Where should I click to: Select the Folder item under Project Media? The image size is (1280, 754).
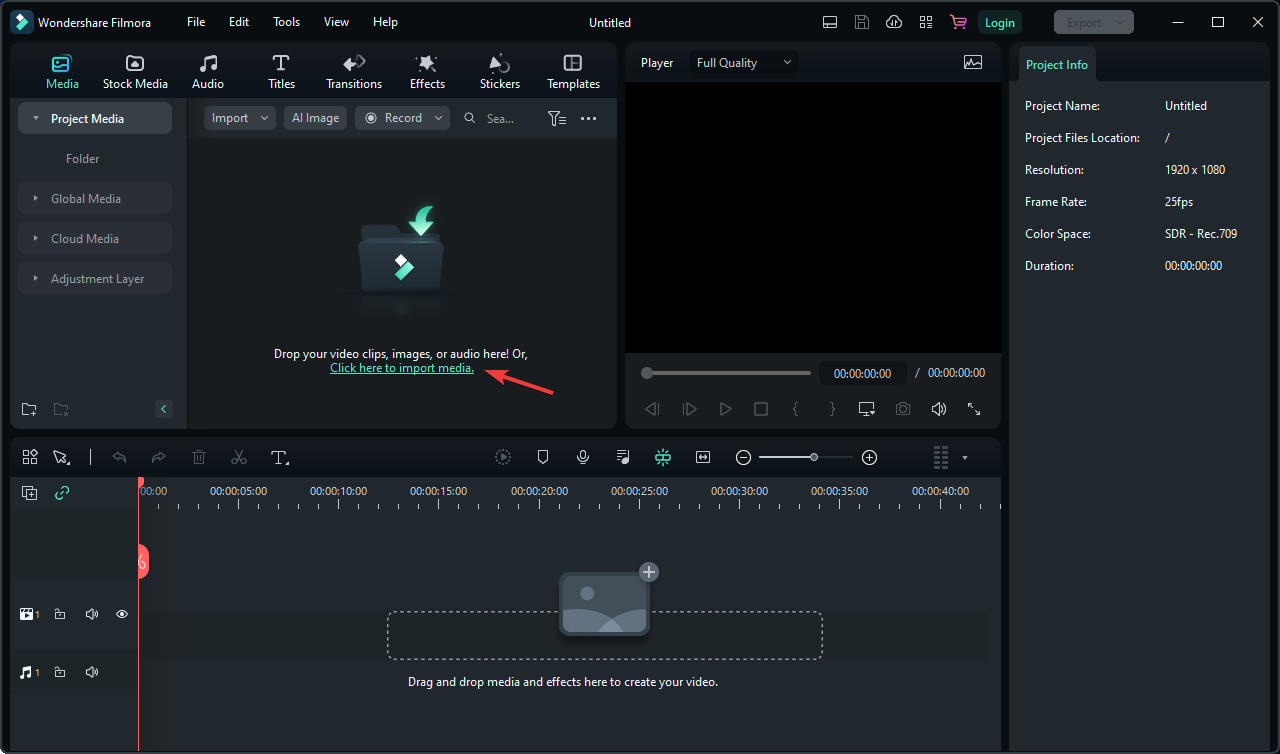tap(83, 158)
